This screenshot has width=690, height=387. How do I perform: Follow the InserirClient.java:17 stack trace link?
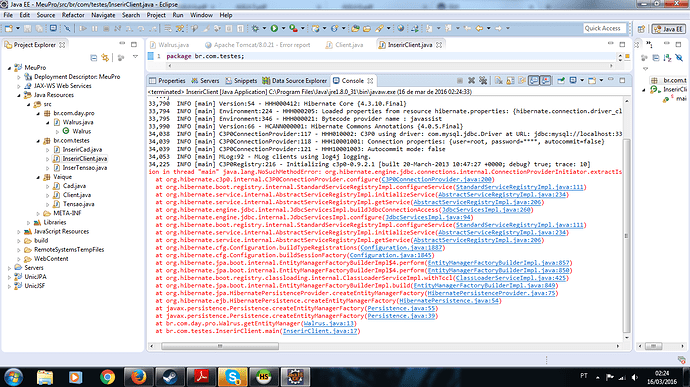320,331
